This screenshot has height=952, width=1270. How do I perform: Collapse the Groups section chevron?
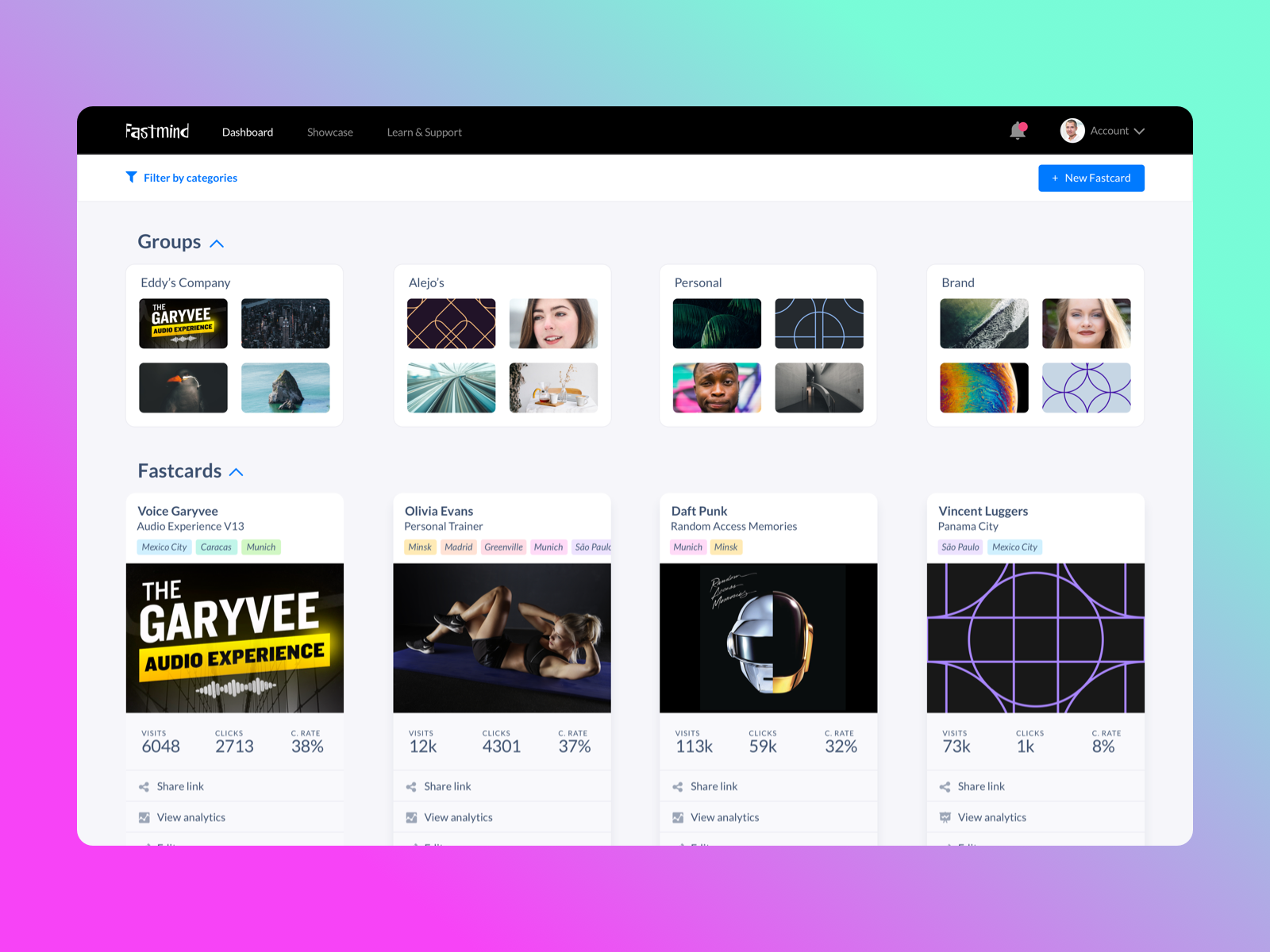pyautogui.click(x=217, y=244)
